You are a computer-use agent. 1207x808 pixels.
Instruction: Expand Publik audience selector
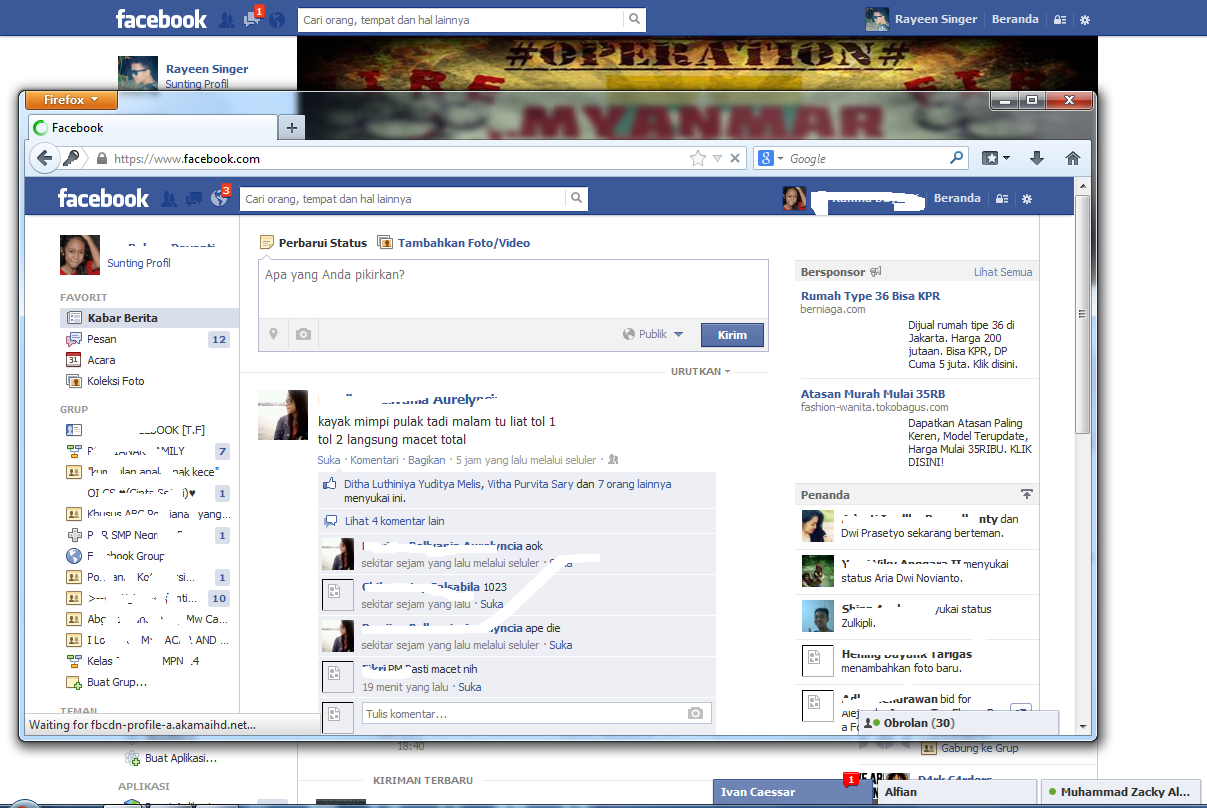653,334
